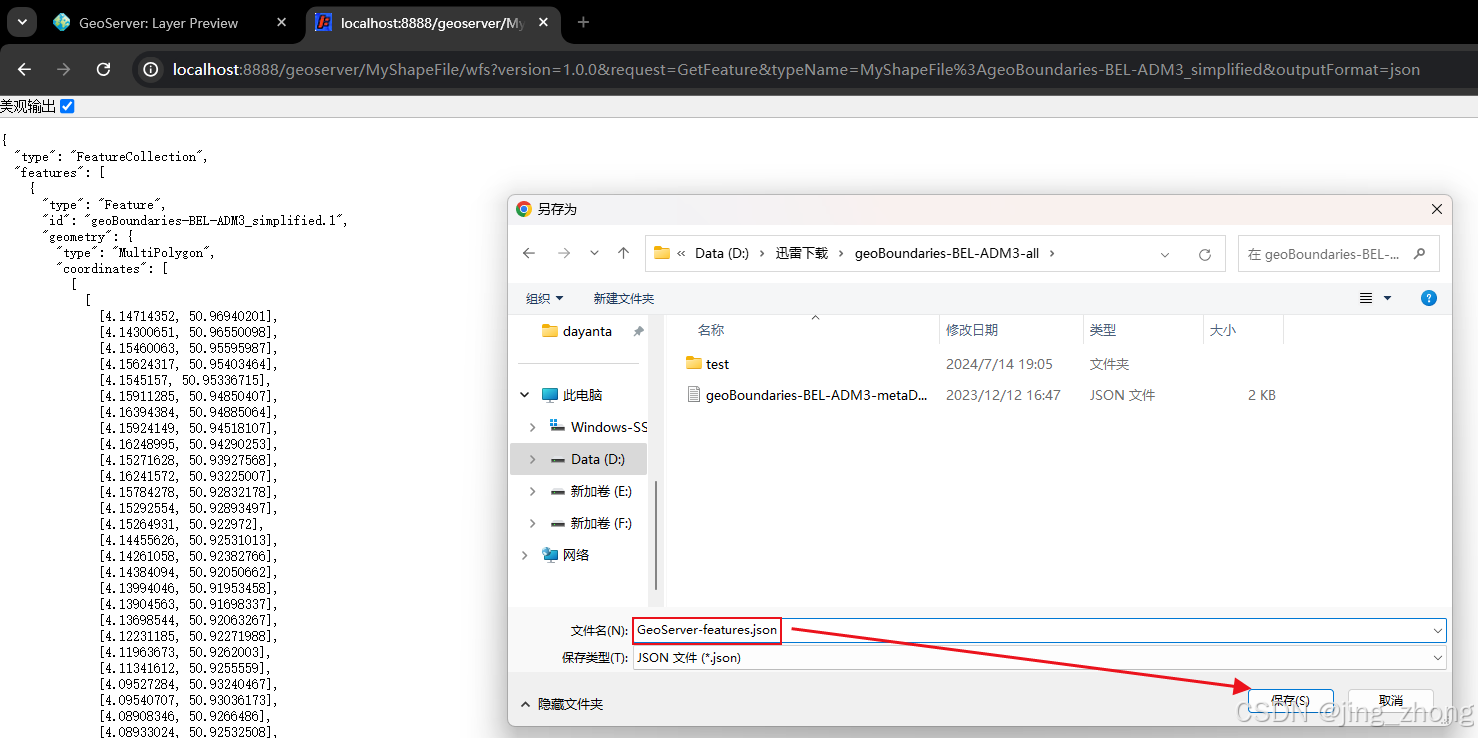Viewport: 1478px width, 738px height.
Task: Select 迅雷下载 in the path breadcrumb
Action: [802, 253]
